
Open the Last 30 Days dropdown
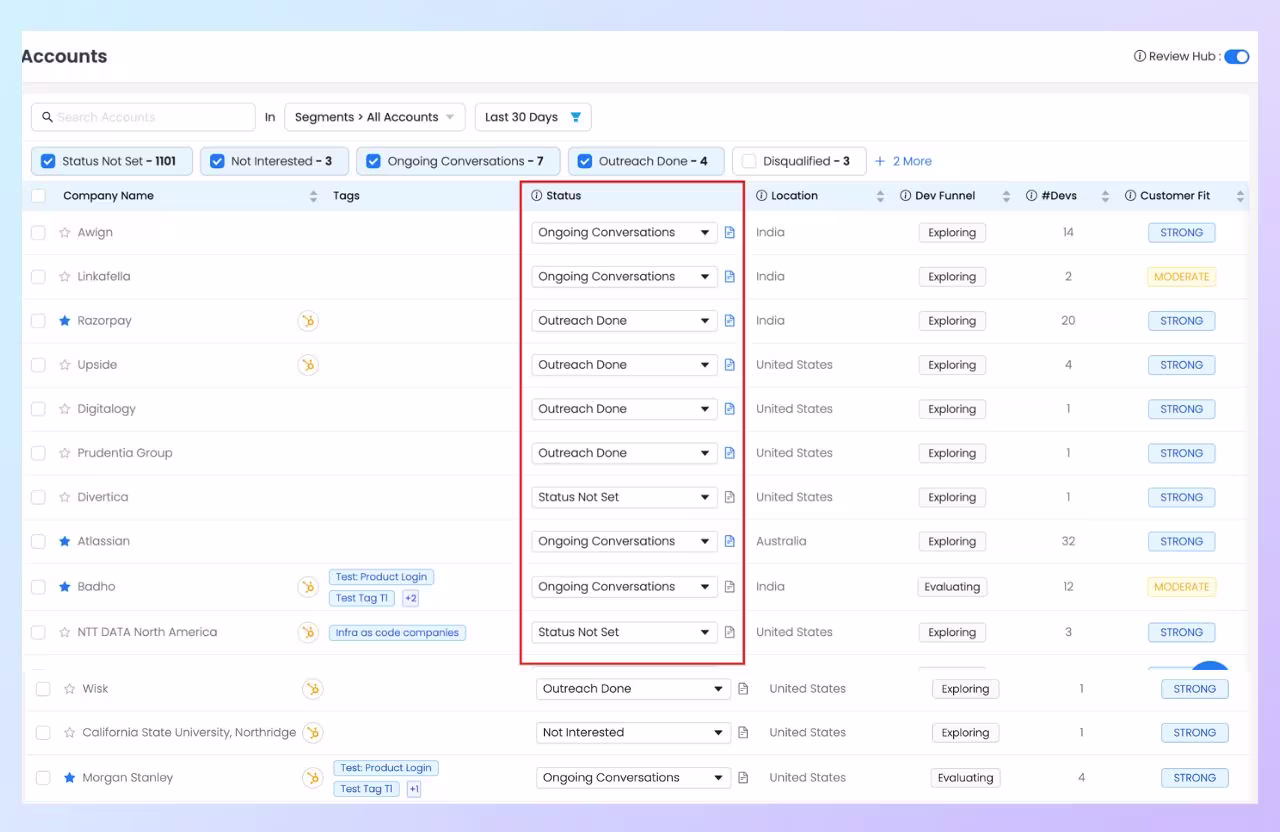point(533,117)
